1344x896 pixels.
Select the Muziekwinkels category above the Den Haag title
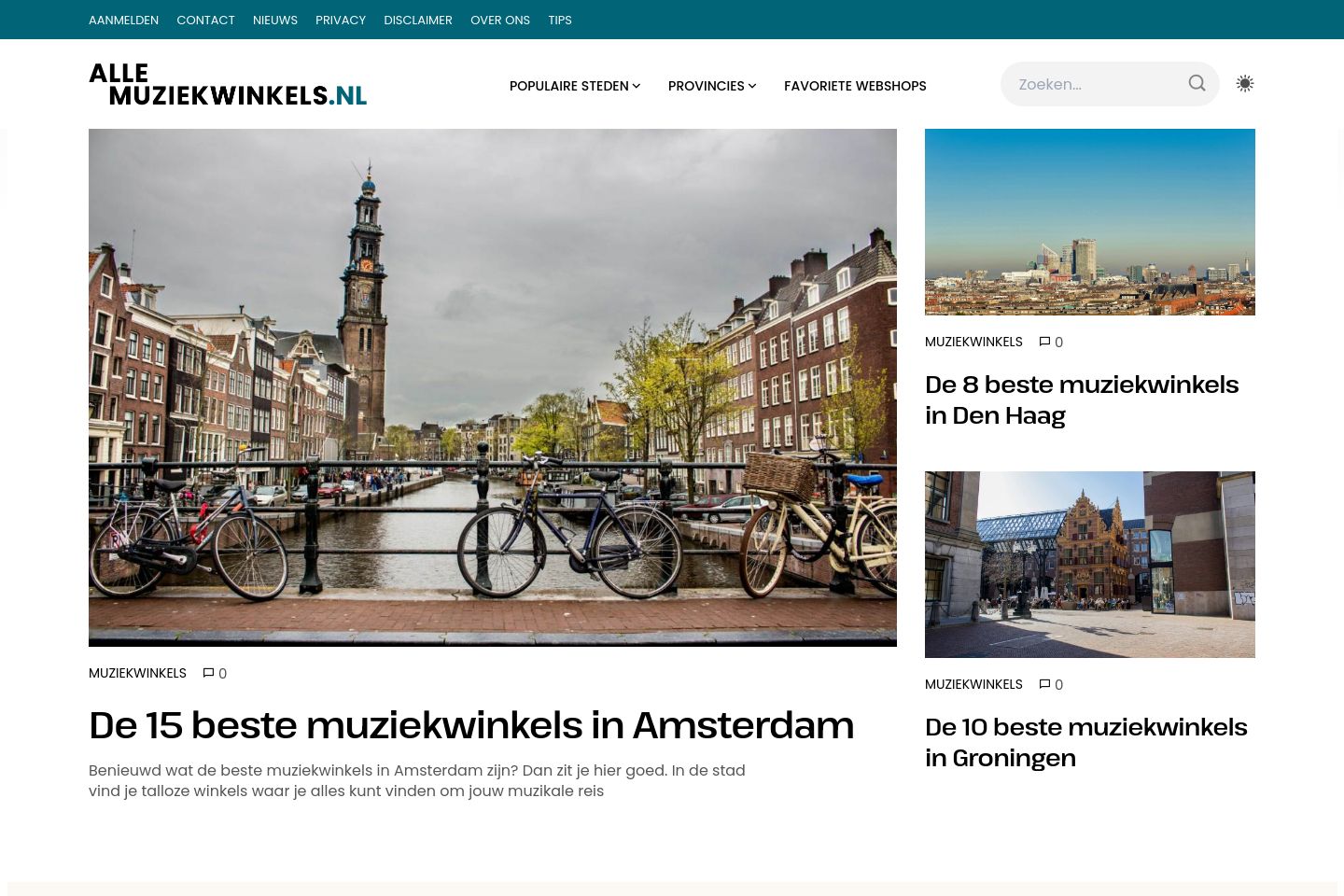coord(973,342)
